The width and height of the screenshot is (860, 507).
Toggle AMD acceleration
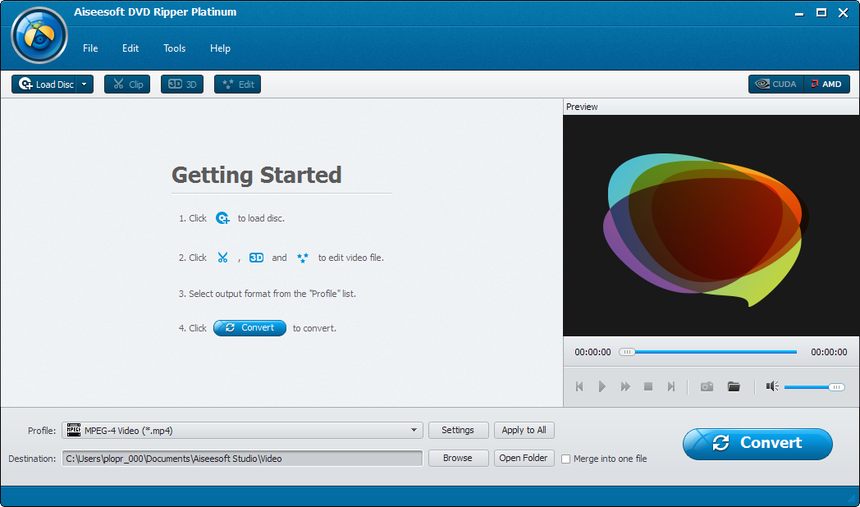coord(827,84)
